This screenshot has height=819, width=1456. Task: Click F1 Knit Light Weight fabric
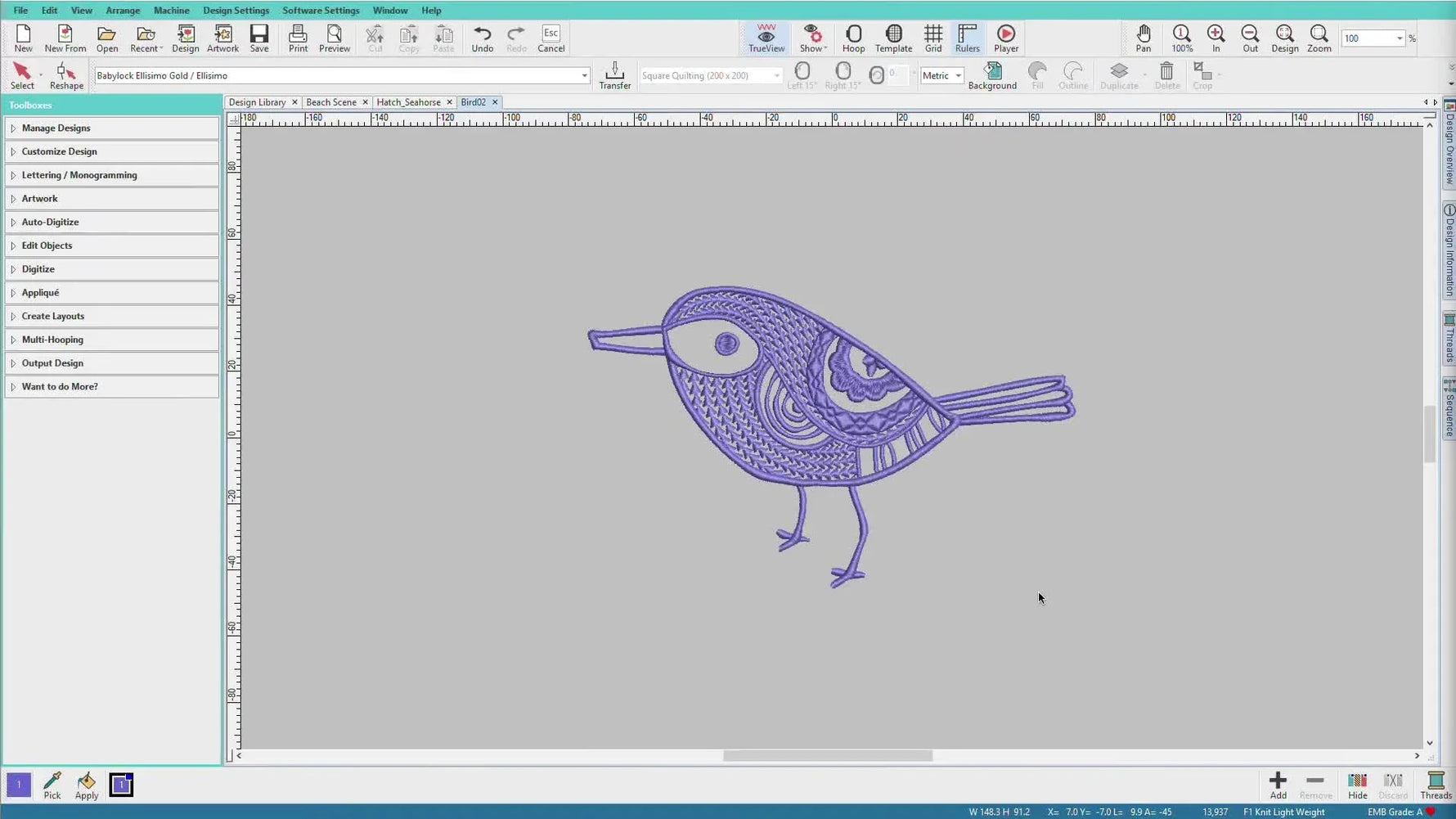[x=1283, y=812]
